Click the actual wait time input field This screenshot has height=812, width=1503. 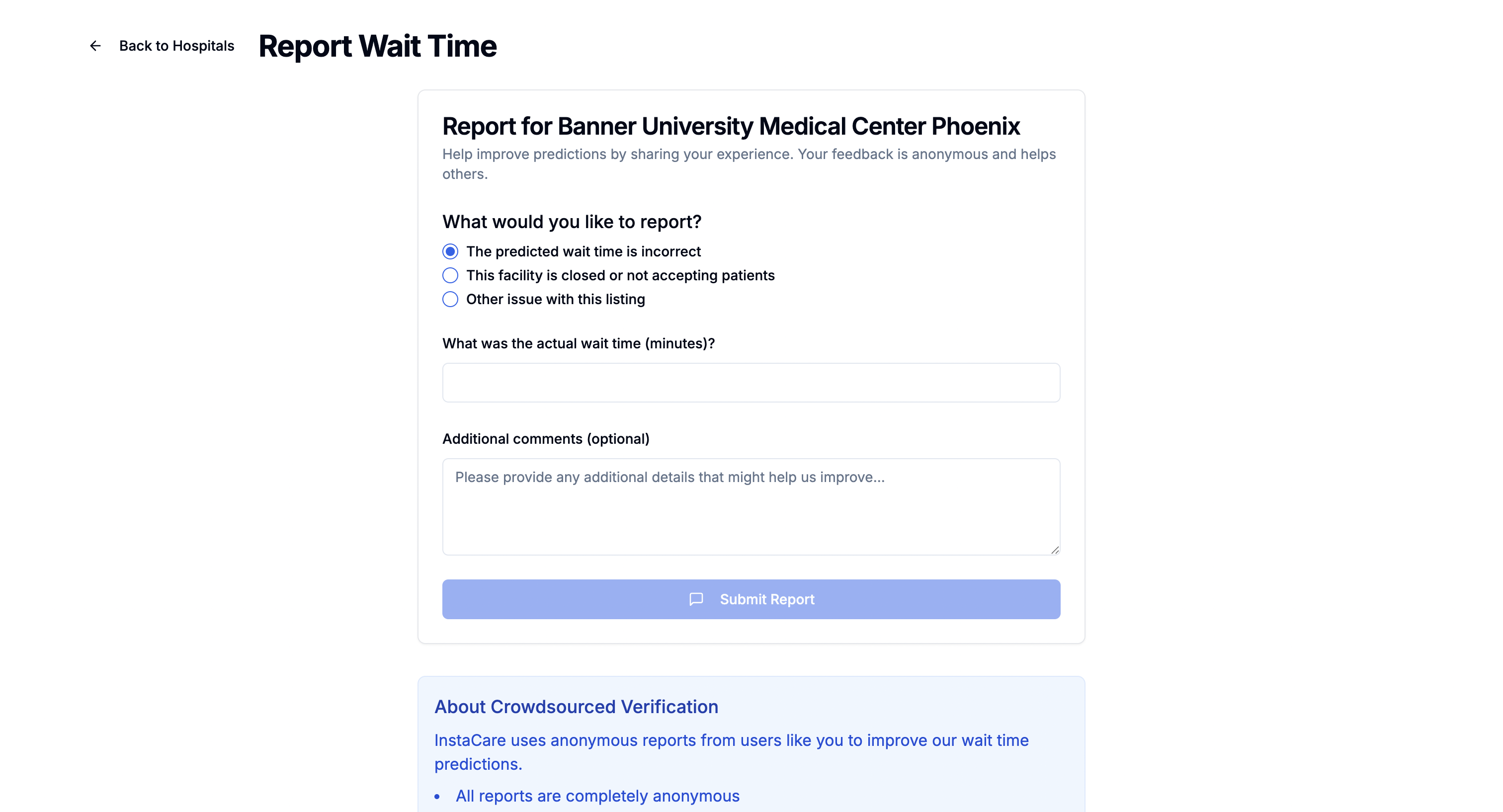(x=751, y=383)
